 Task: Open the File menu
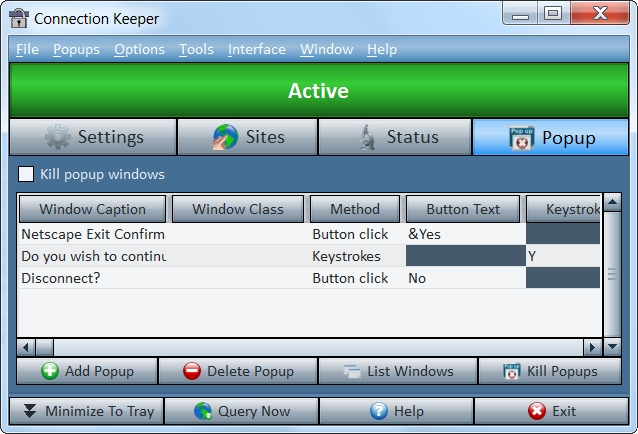coord(27,49)
